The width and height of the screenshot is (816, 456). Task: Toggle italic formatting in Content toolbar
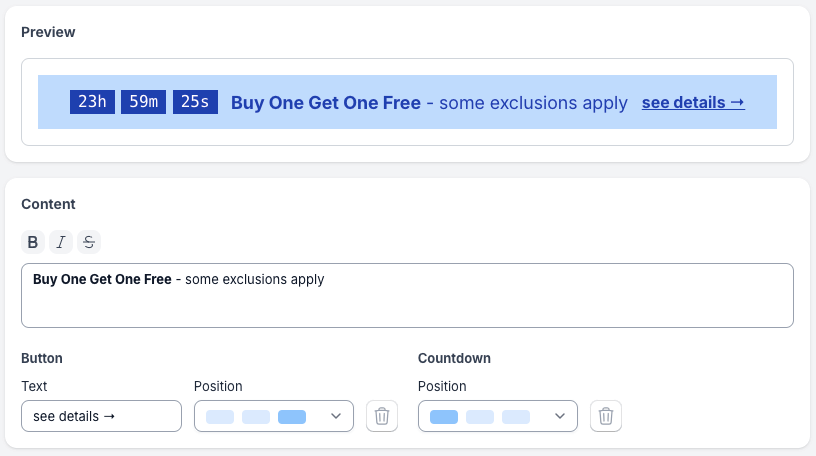[61, 242]
